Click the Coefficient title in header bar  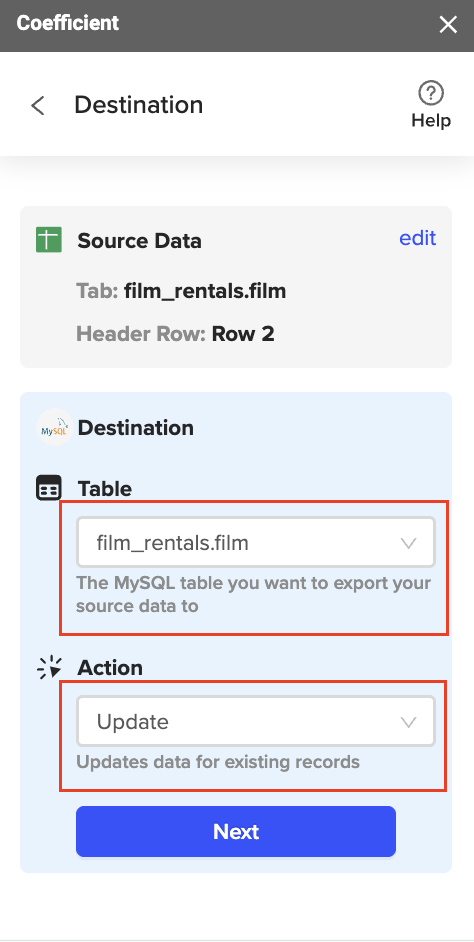pos(68,23)
